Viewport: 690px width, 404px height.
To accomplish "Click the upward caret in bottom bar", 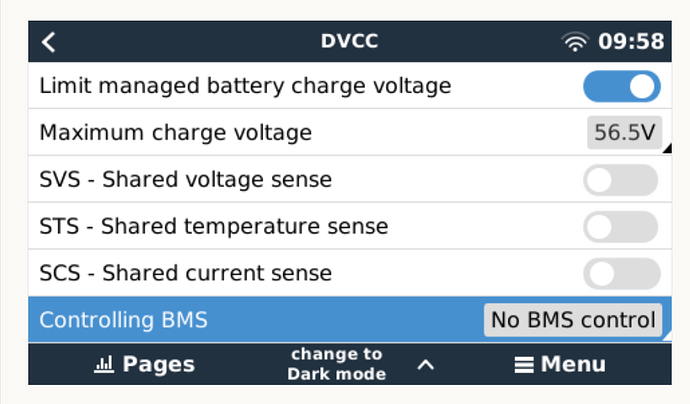I will (425, 365).
